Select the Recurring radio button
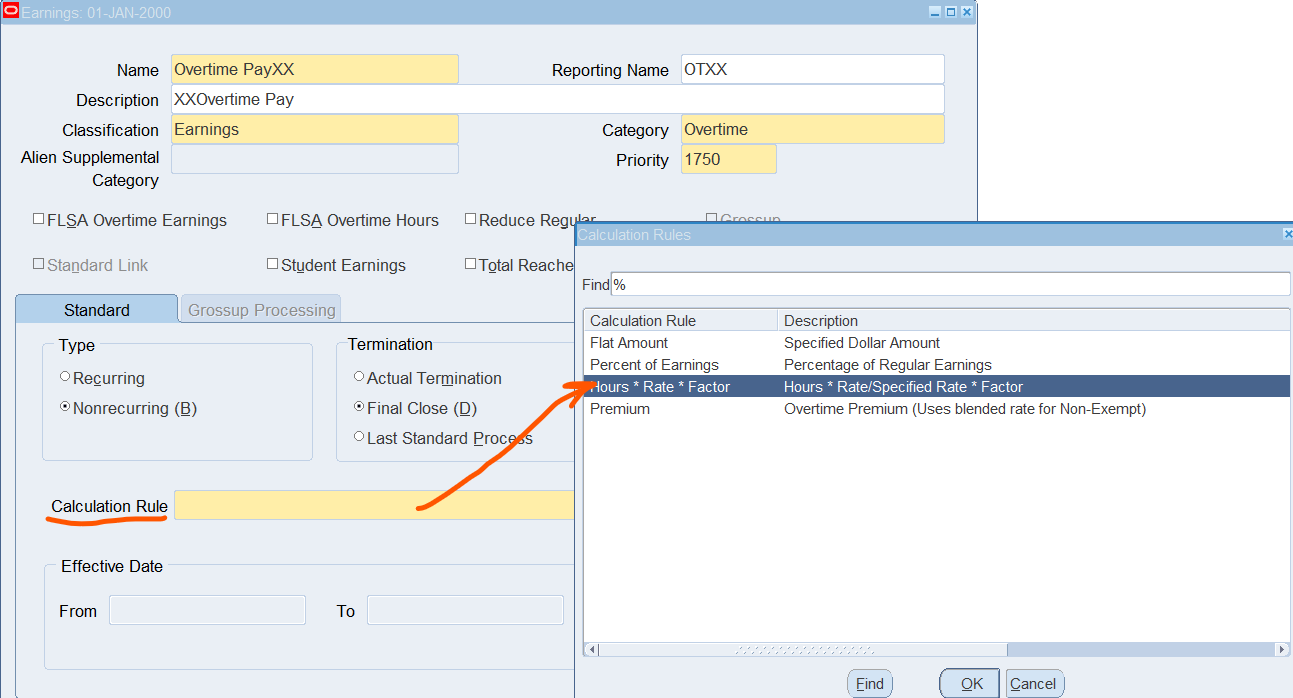 pos(65,377)
